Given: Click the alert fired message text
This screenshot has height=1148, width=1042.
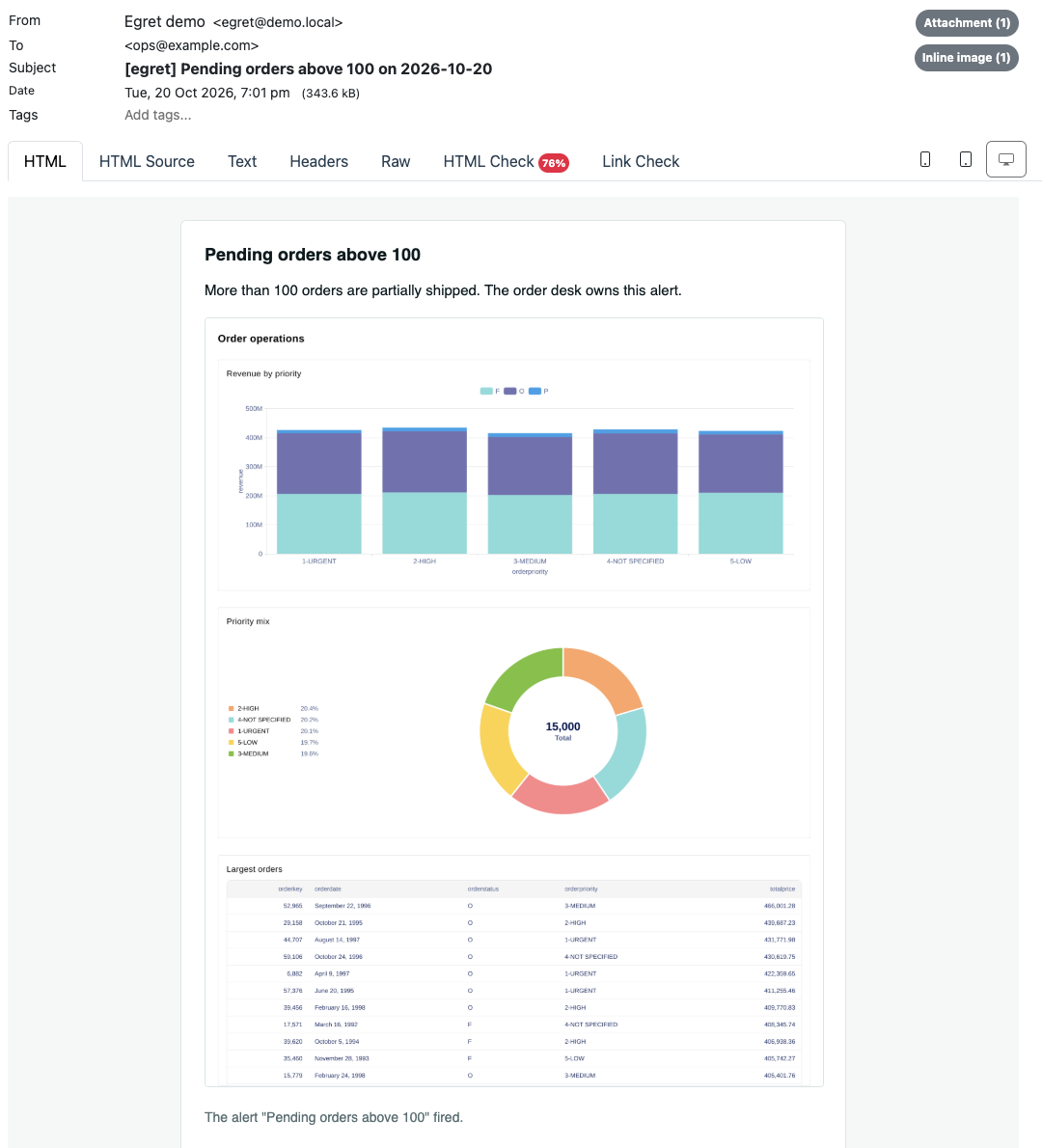Looking at the screenshot, I should [x=334, y=1117].
